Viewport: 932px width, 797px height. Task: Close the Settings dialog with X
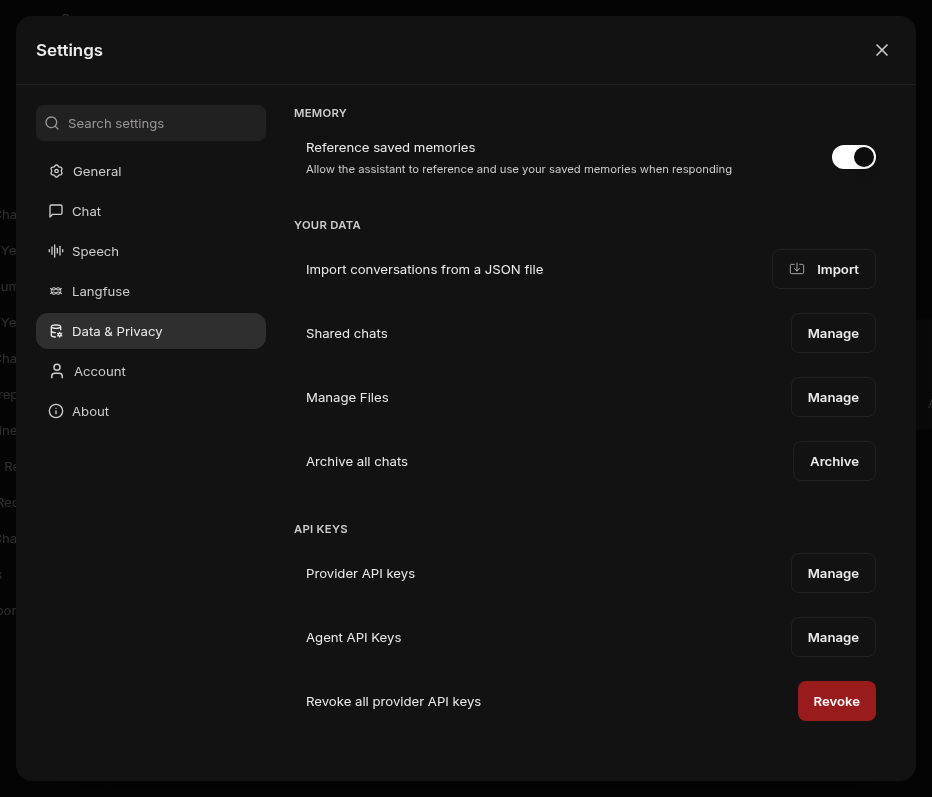coord(881,50)
